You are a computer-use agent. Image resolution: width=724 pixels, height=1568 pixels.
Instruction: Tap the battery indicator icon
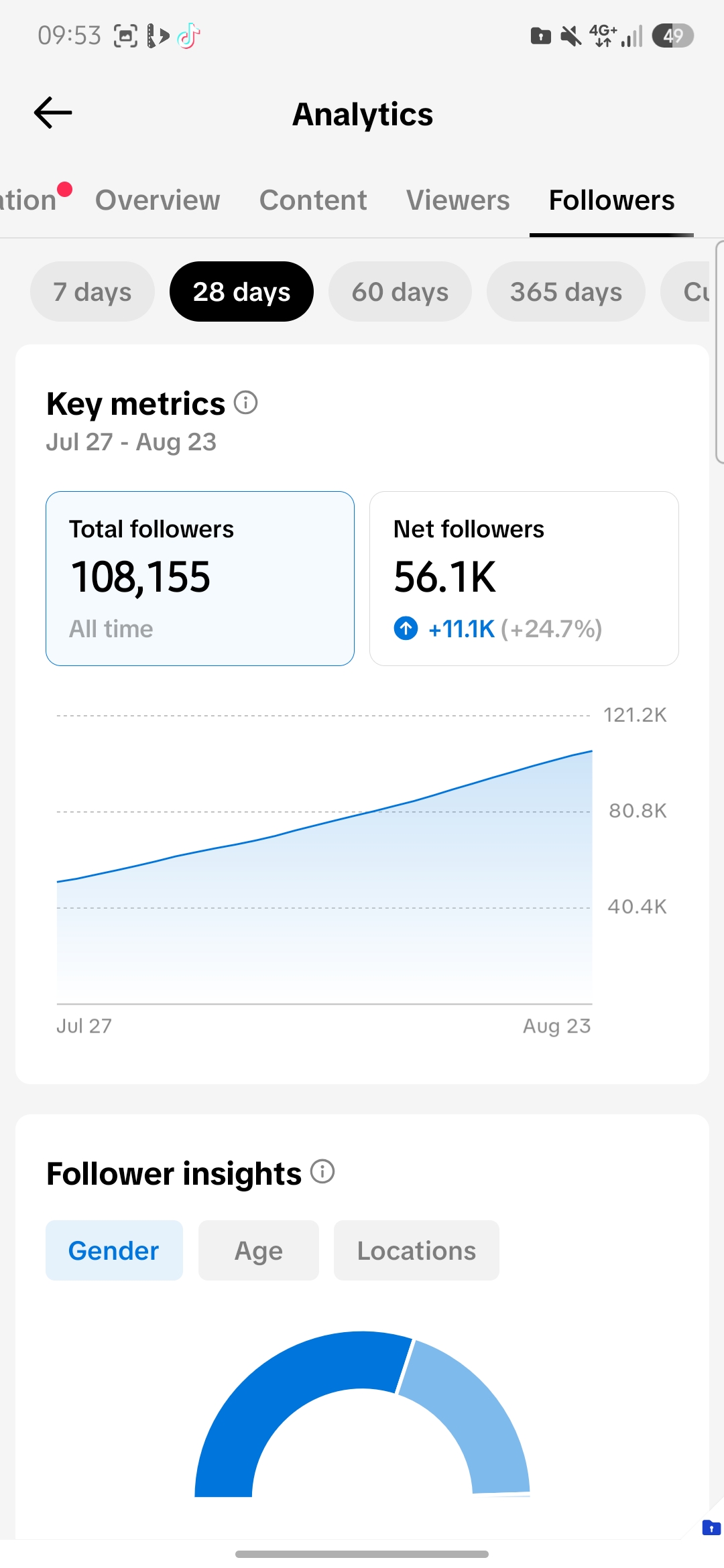(673, 36)
